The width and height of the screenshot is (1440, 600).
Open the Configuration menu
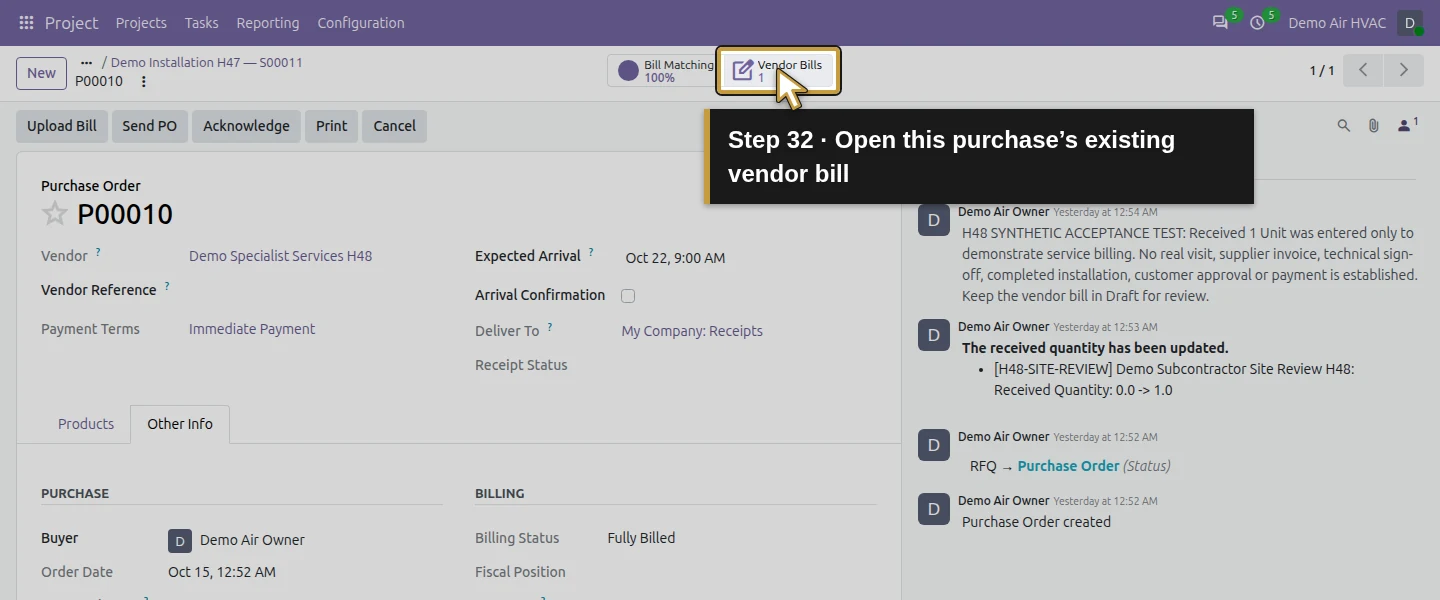point(361,22)
